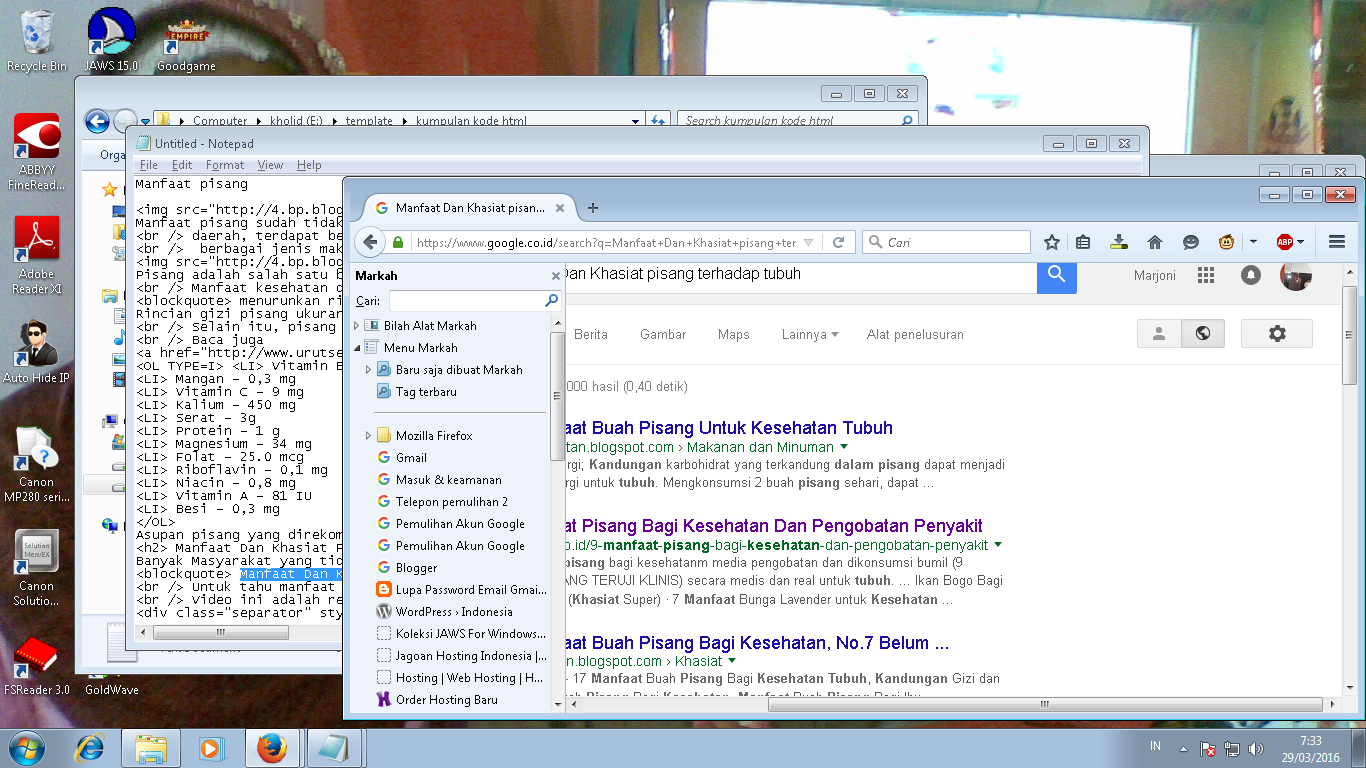Viewport: 1366px width, 768px height.
Task: Select global results globe toggle
Action: pos(1203,334)
